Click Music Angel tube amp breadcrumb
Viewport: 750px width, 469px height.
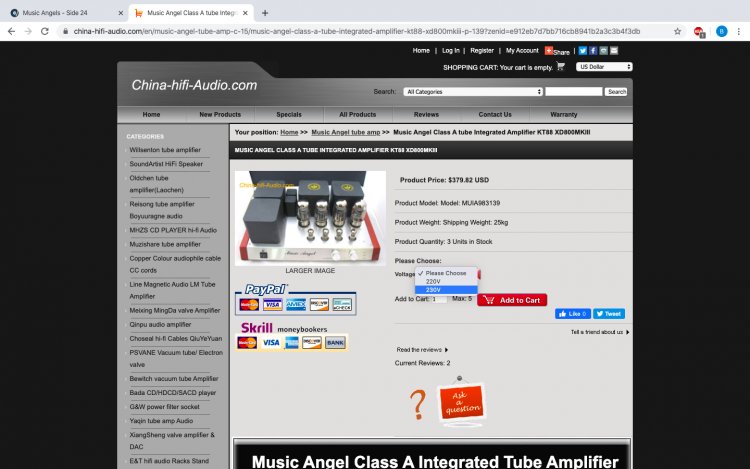click(x=345, y=132)
